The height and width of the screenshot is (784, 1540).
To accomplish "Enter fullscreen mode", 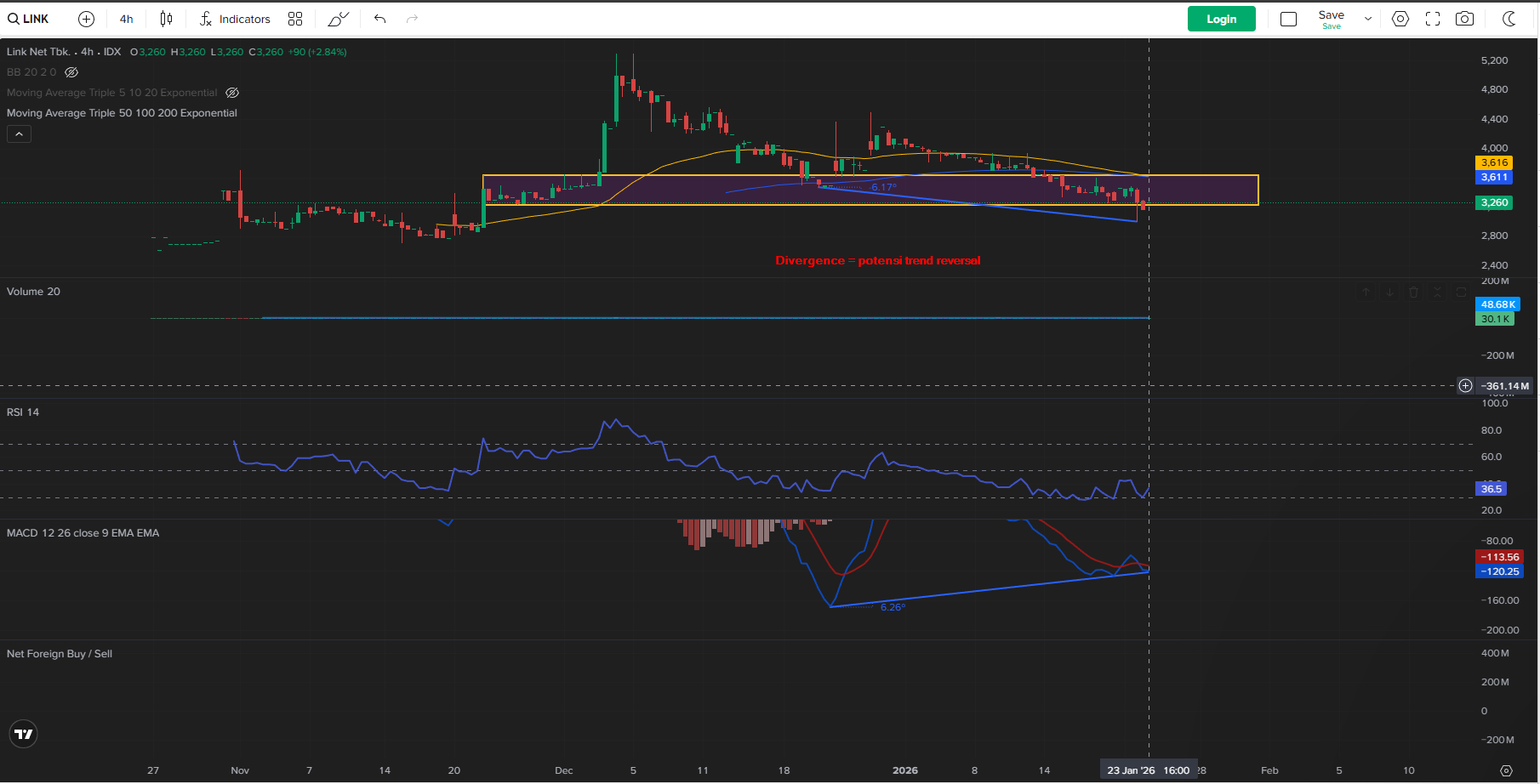I will coord(1433,19).
